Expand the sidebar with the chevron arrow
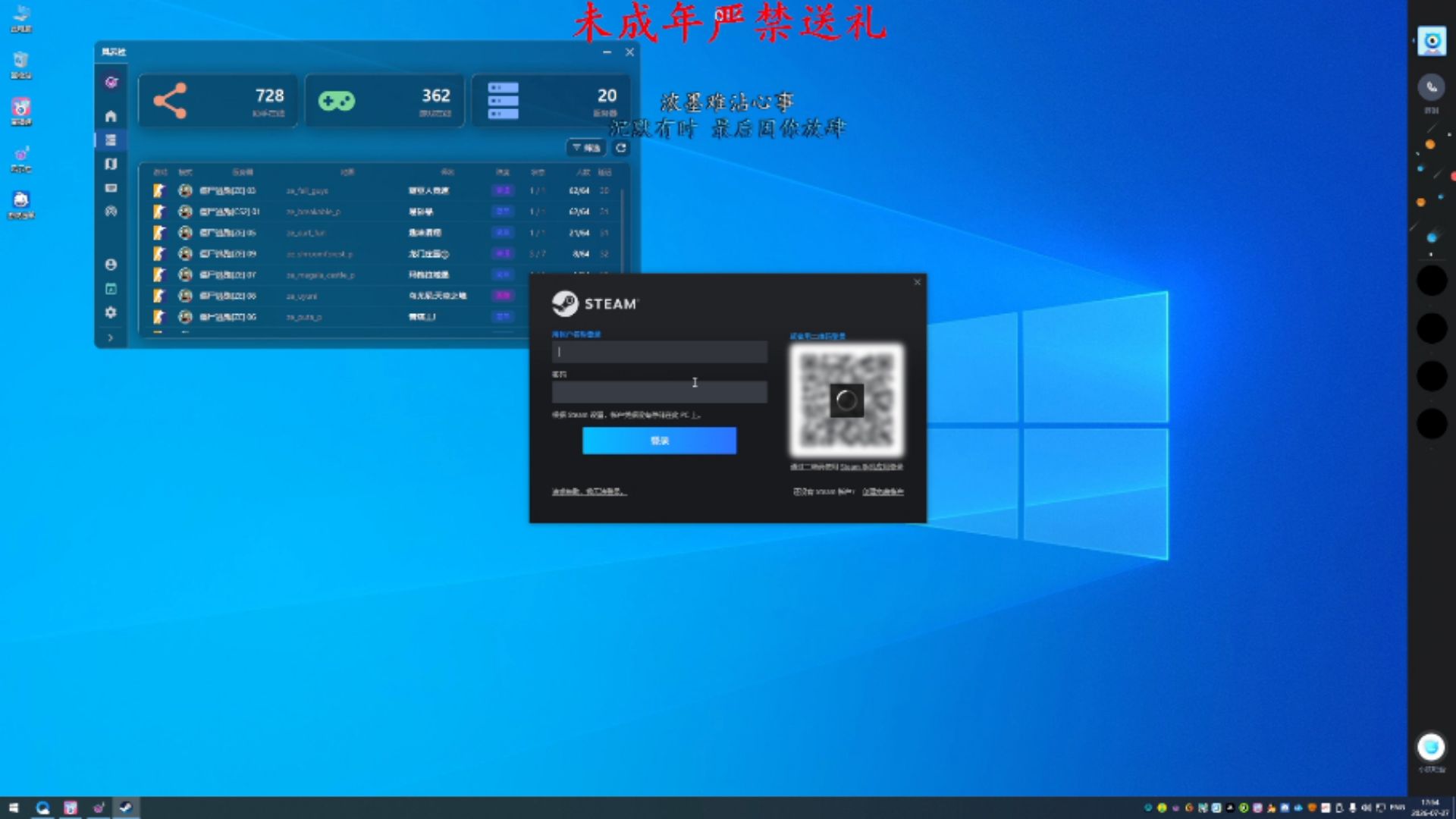 point(111,337)
